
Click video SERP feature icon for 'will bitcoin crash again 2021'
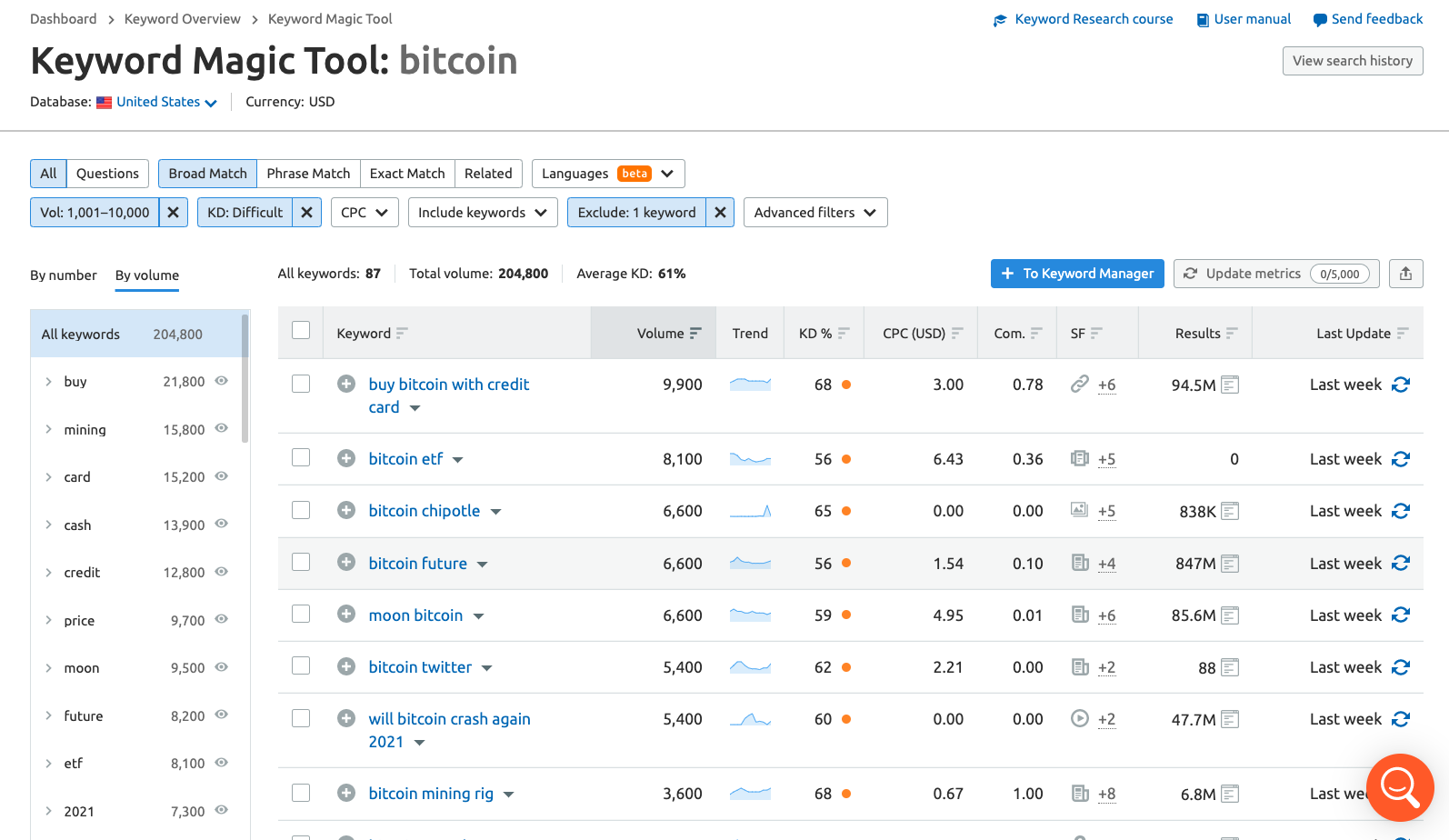pyautogui.click(x=1079, y=718)
